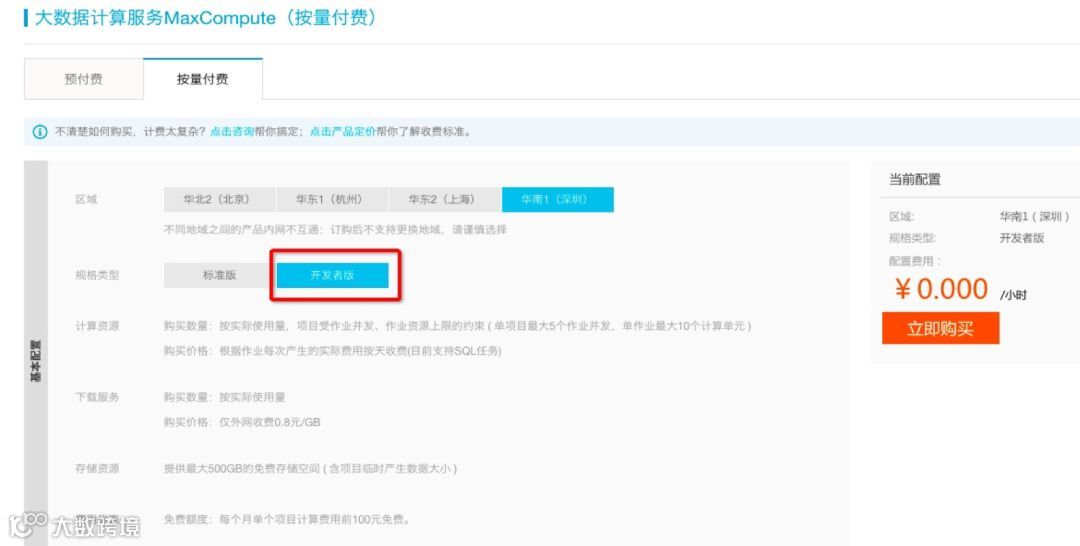Choose region 华东1（杭州）

click(332, 200)
